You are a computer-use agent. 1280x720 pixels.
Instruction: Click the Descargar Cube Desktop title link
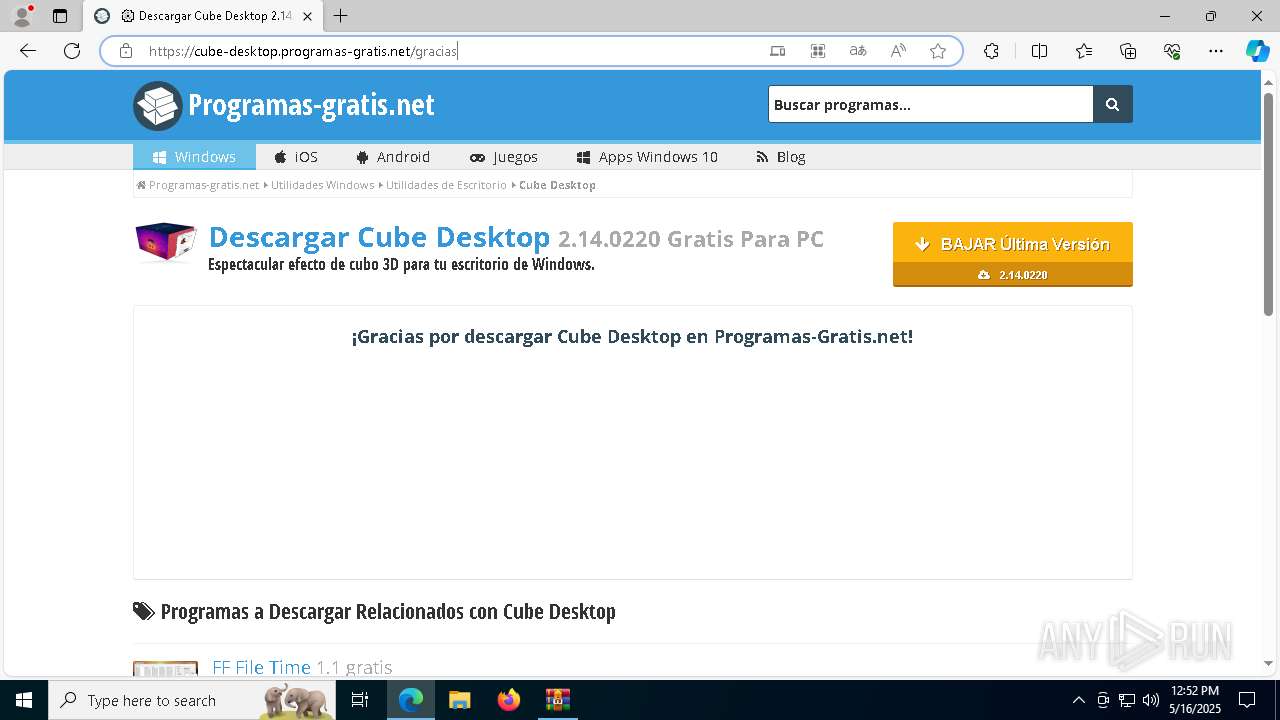(379, 238)
